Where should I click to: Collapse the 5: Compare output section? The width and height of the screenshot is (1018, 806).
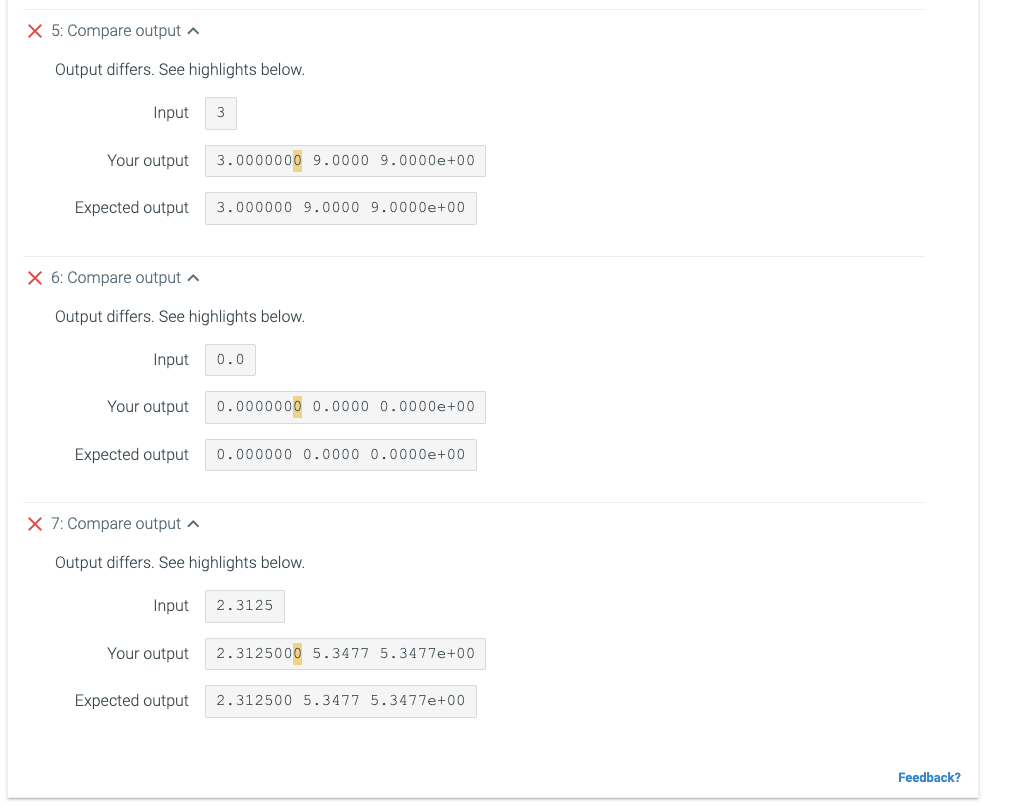(x=193, y=31)
